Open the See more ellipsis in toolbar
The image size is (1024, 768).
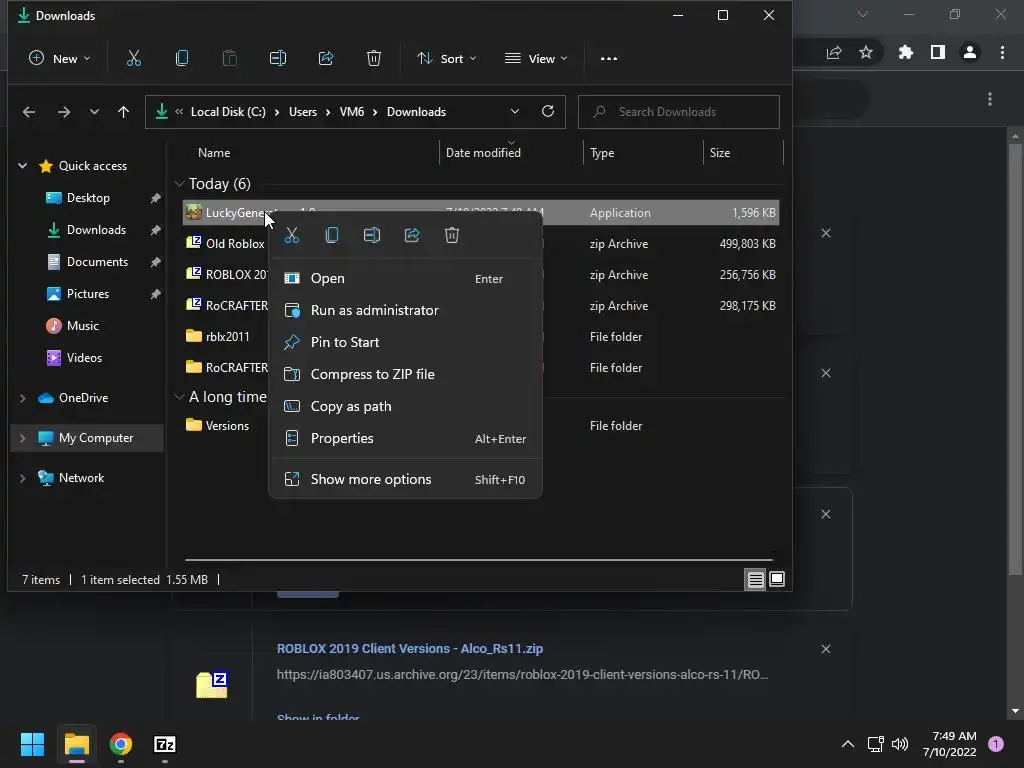pos(609,59)
